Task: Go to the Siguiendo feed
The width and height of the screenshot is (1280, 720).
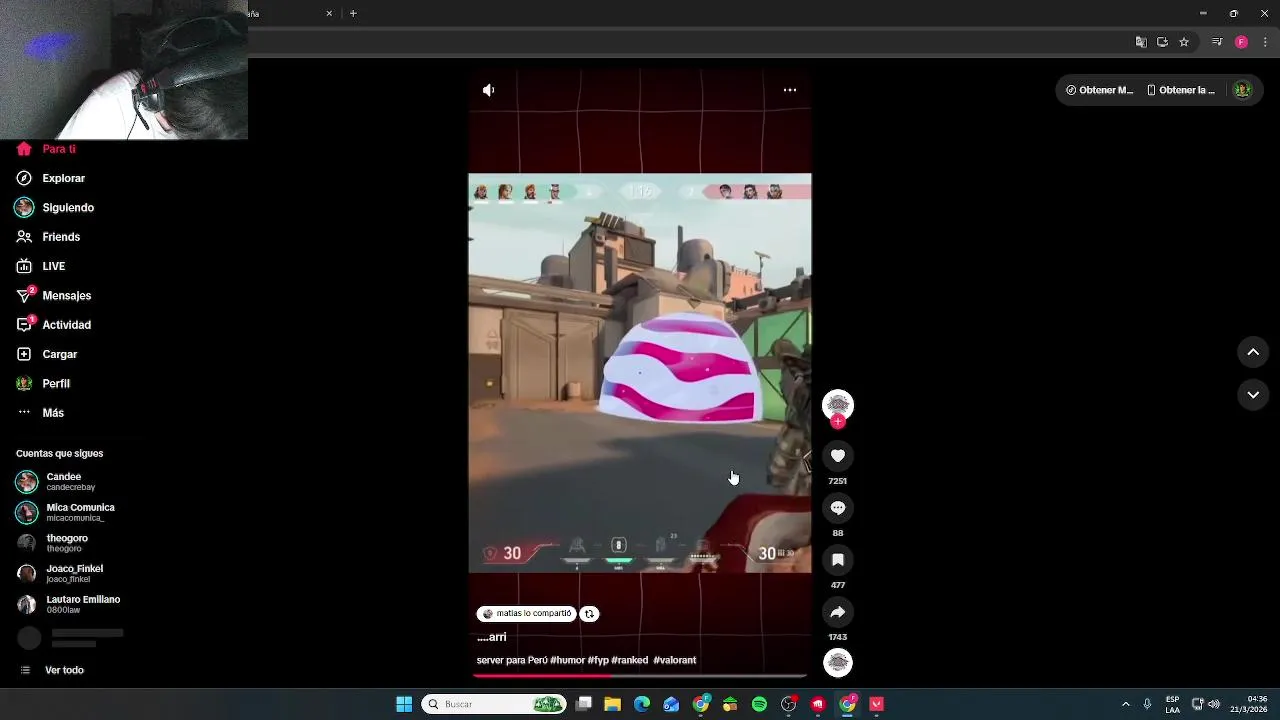Action: (x=54, y=207)
